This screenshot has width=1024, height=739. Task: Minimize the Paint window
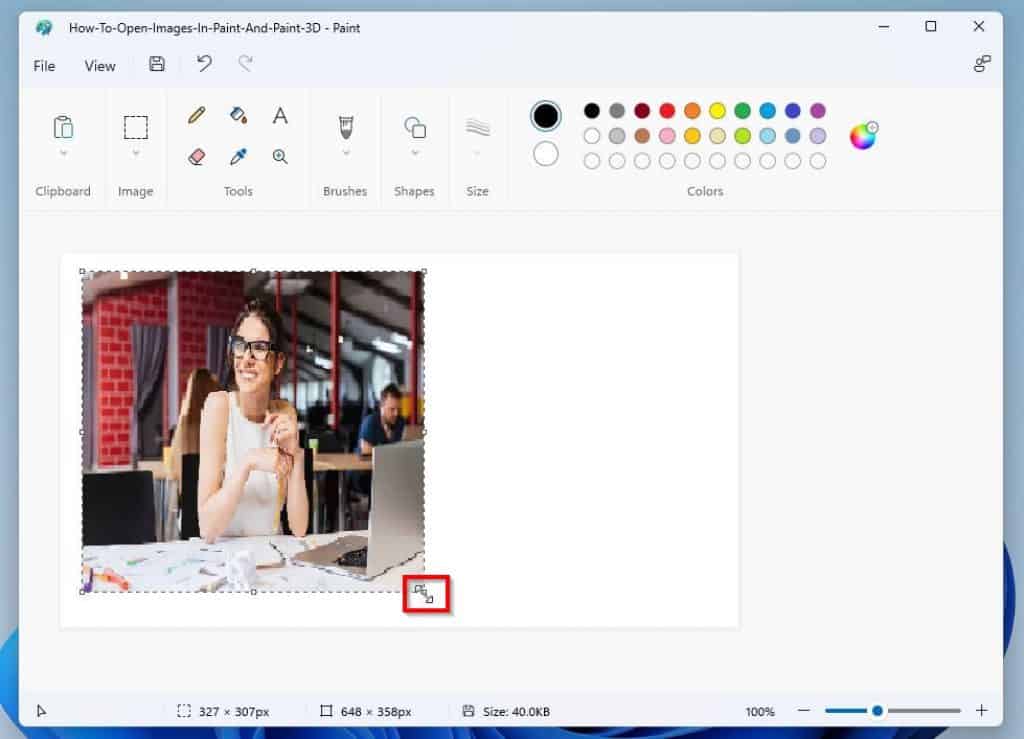pos(884,26)
